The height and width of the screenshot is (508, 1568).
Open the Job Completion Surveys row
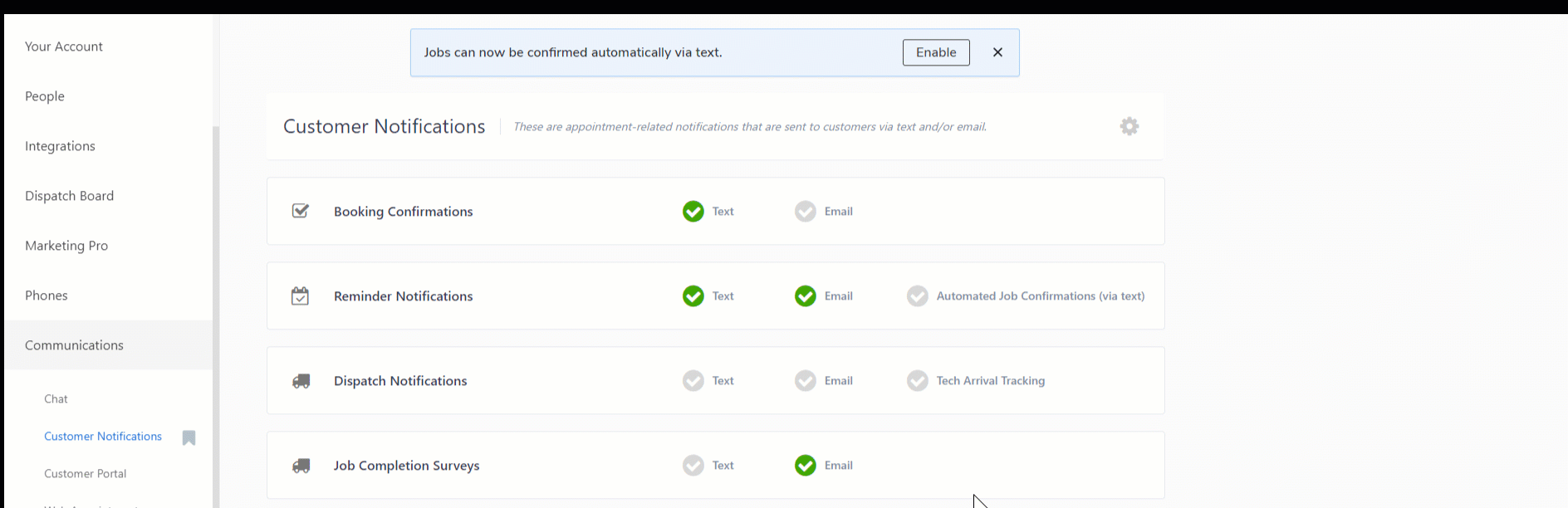715,465
